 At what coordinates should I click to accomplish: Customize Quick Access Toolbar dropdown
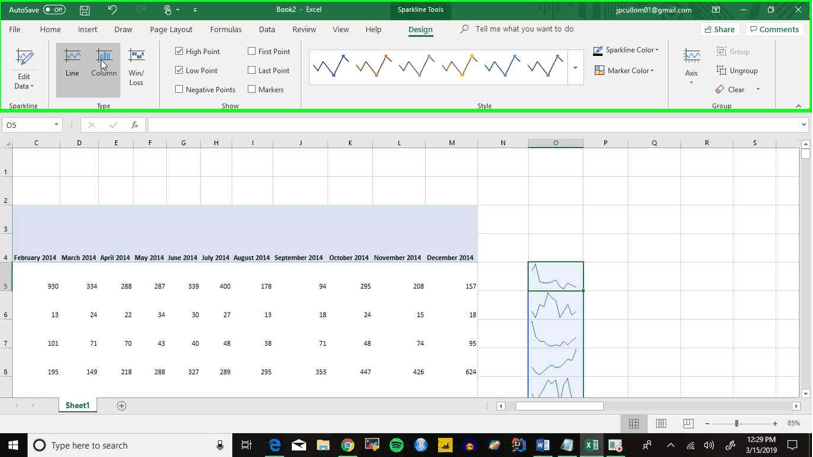[x=195, y=10]
